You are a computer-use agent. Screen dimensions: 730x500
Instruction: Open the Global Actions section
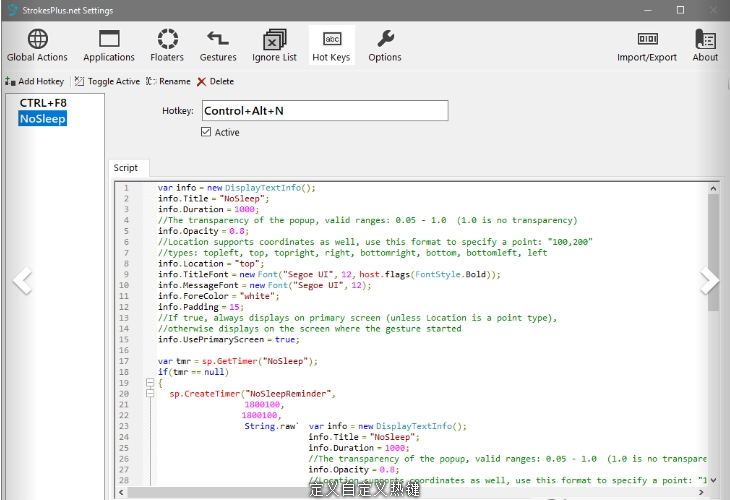(37, 45)
